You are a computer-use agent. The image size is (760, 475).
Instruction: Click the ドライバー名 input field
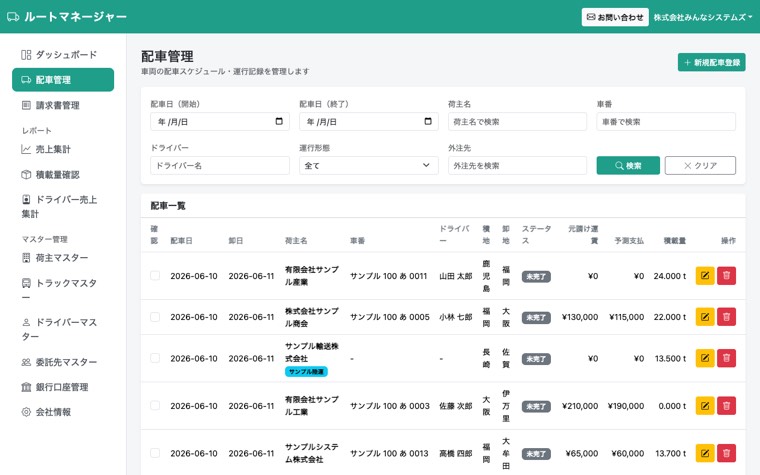point(220,165)
